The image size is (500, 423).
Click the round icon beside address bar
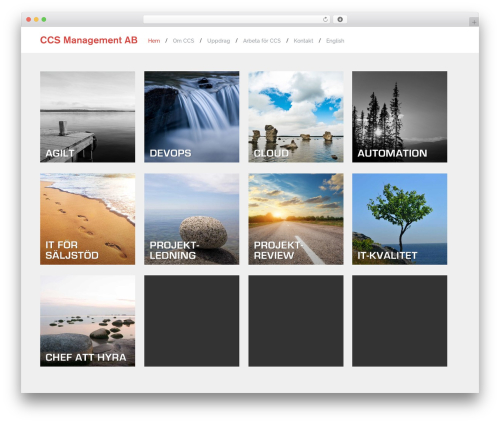click(340, 19)
